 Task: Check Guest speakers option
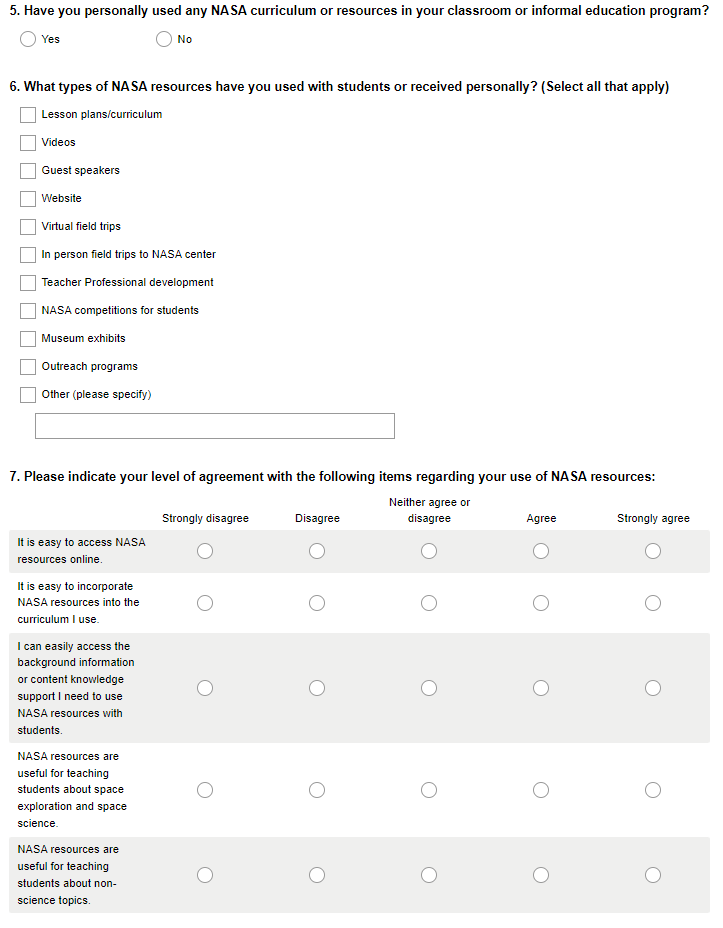click(28, 171)
